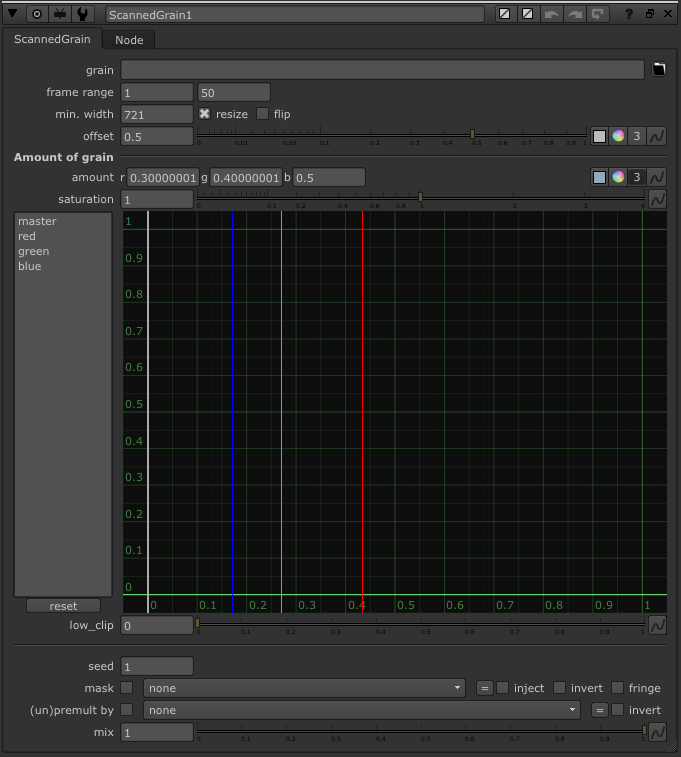Screen dimensions: 681x757
Task: Open the offset animation curve menu
Action: coord(657,136)
